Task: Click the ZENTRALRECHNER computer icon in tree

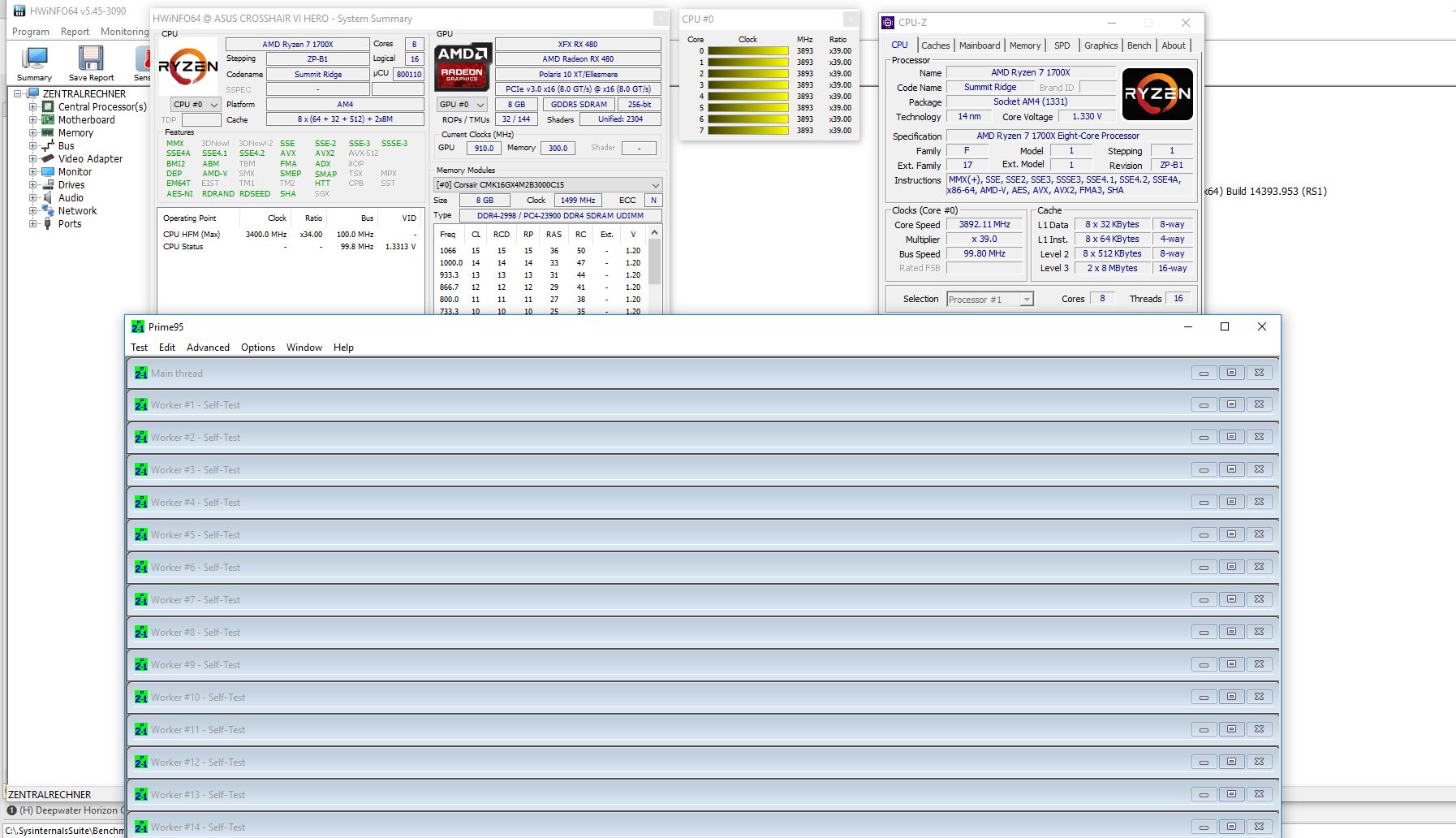Action: click(33, 93)
